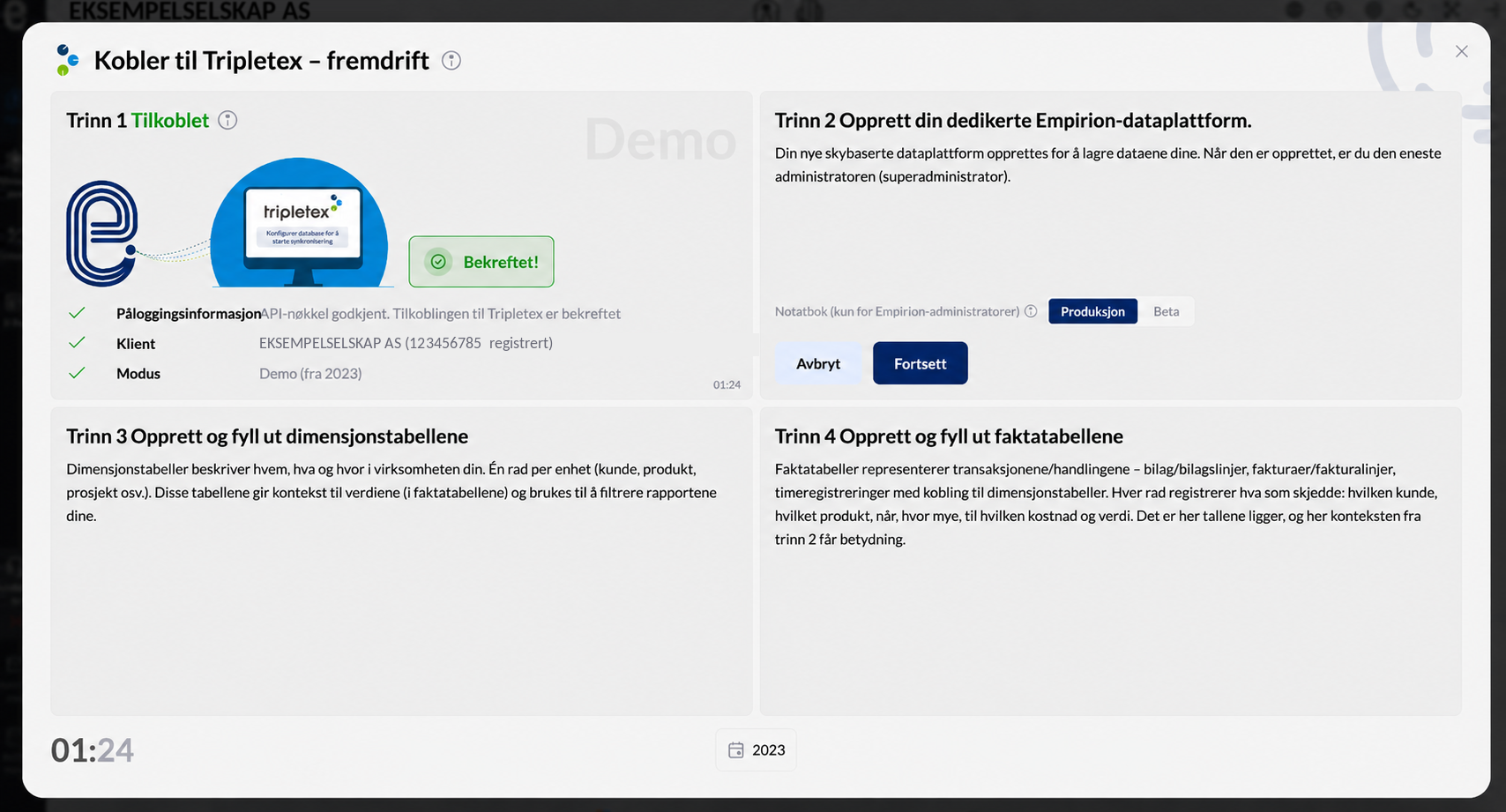
Task: Click the Tripletex logo icon in the header
Action: point(67,60)
